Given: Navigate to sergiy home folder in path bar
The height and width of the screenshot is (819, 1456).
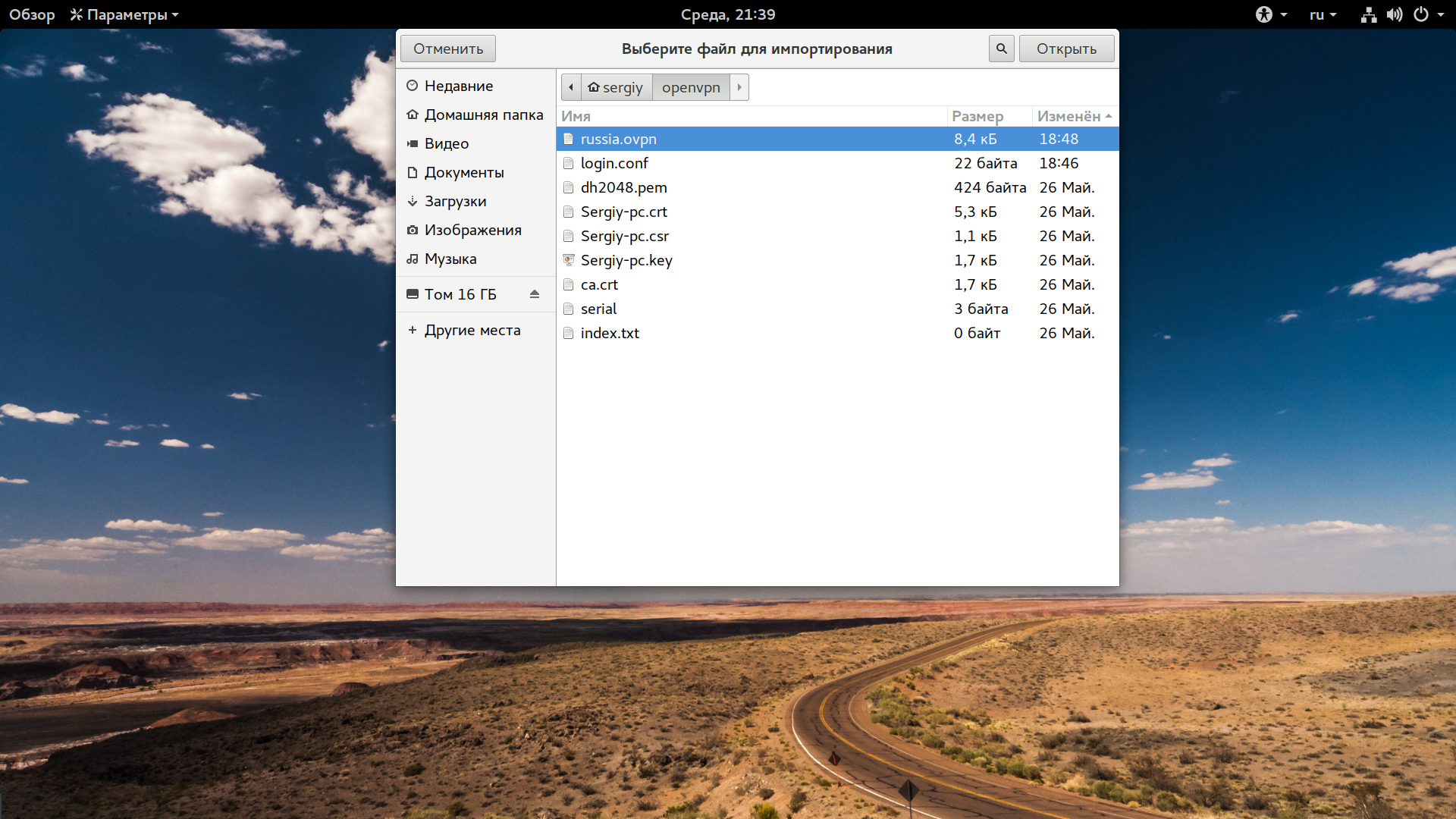Looking at the screenshot, I should click(616, 87).
